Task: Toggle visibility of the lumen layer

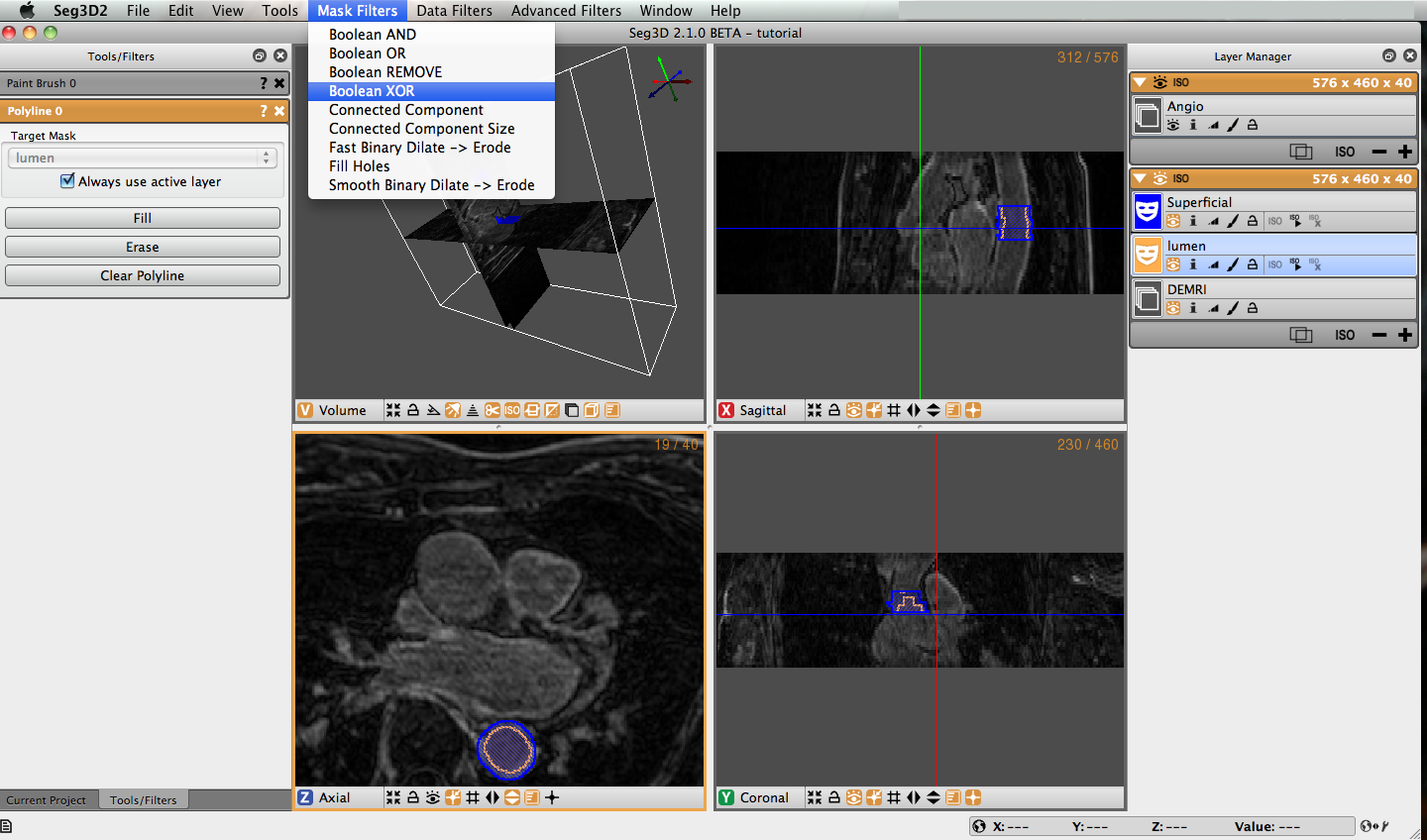Action: click(x=1173, y=264)
